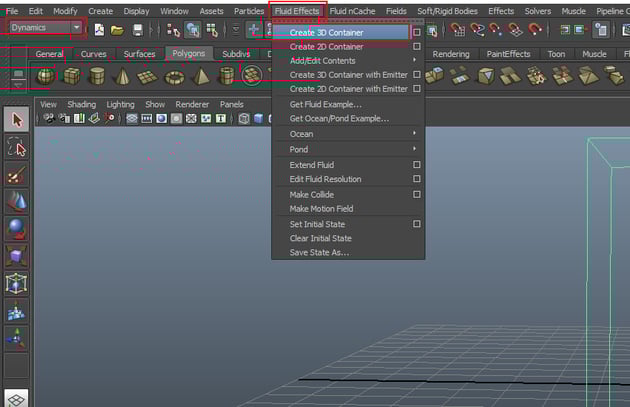Create a polygon torus from shelf

click(174, 77)
